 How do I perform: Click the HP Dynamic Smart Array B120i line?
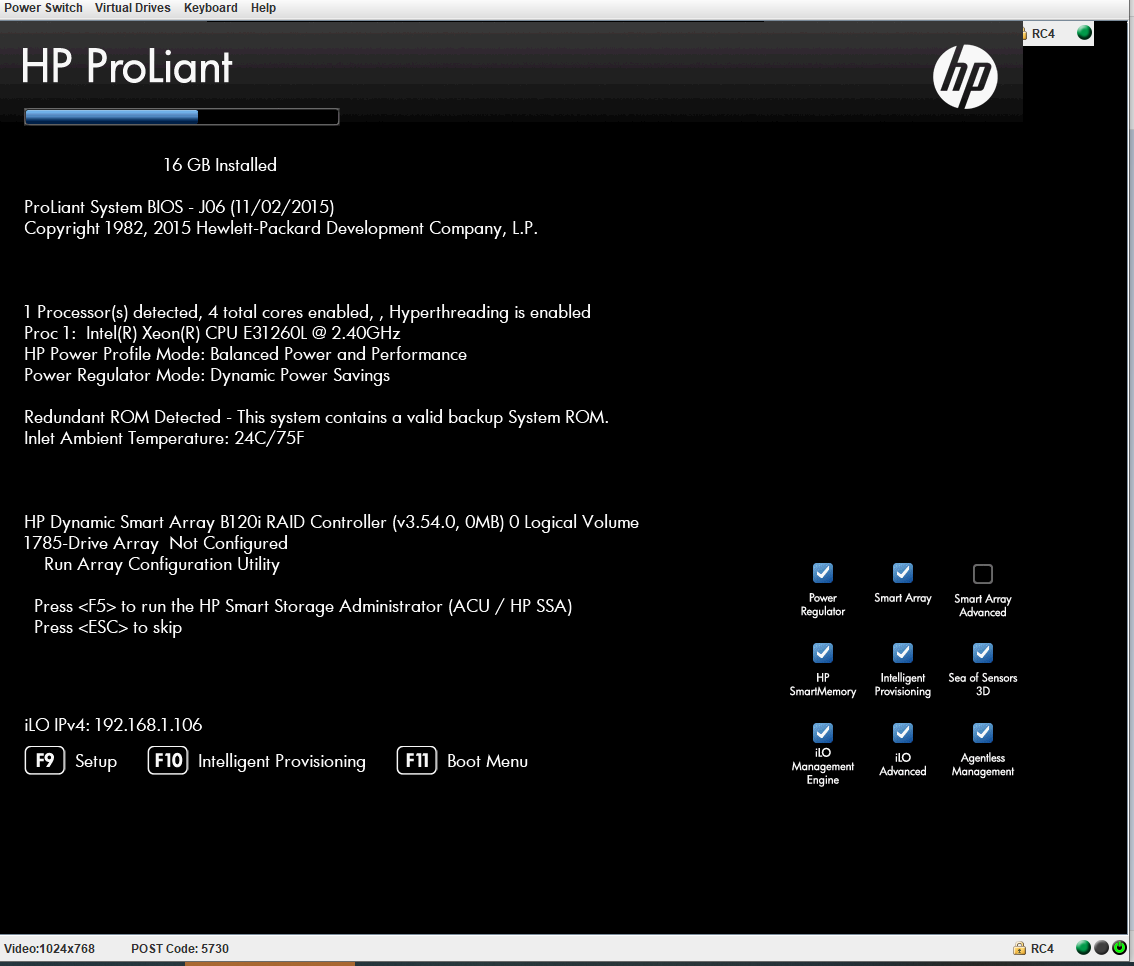click(x=331, y=522)
